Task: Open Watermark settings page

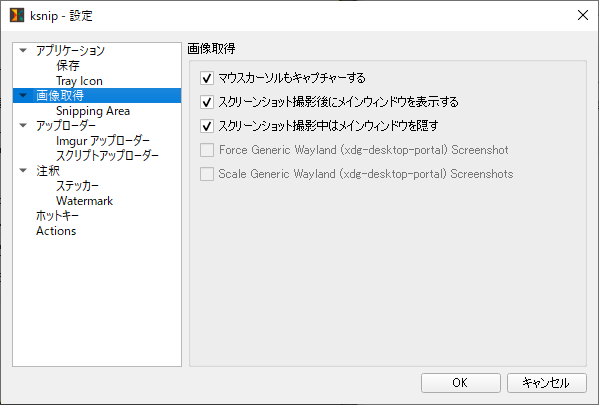Action: (x=84, y=201)
